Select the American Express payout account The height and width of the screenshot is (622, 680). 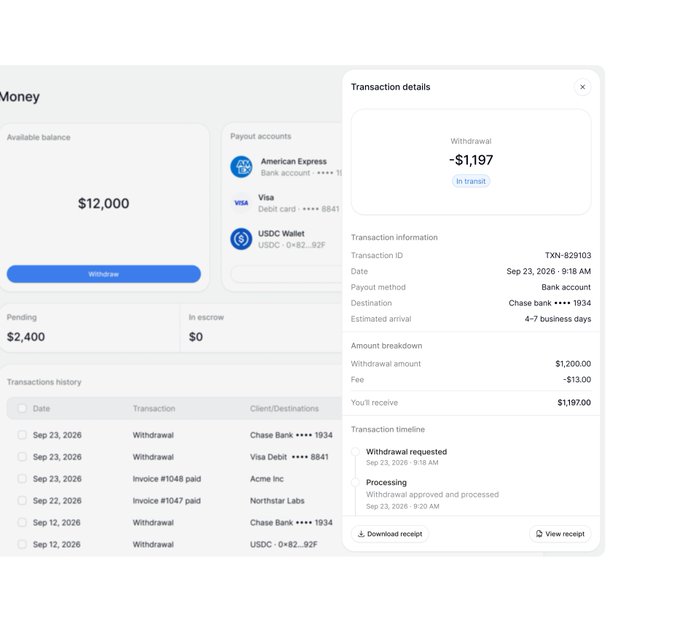point(286,167)
